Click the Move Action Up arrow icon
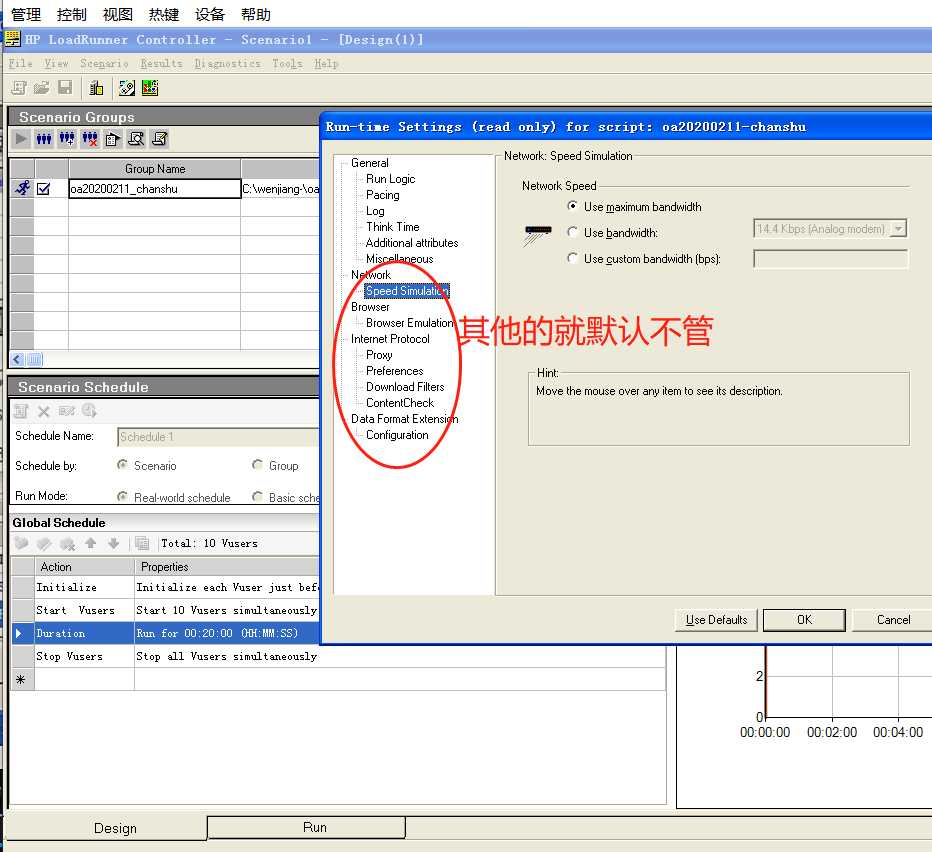The width and height of the screenshot is (932, 852). click(x=90, y=543)
